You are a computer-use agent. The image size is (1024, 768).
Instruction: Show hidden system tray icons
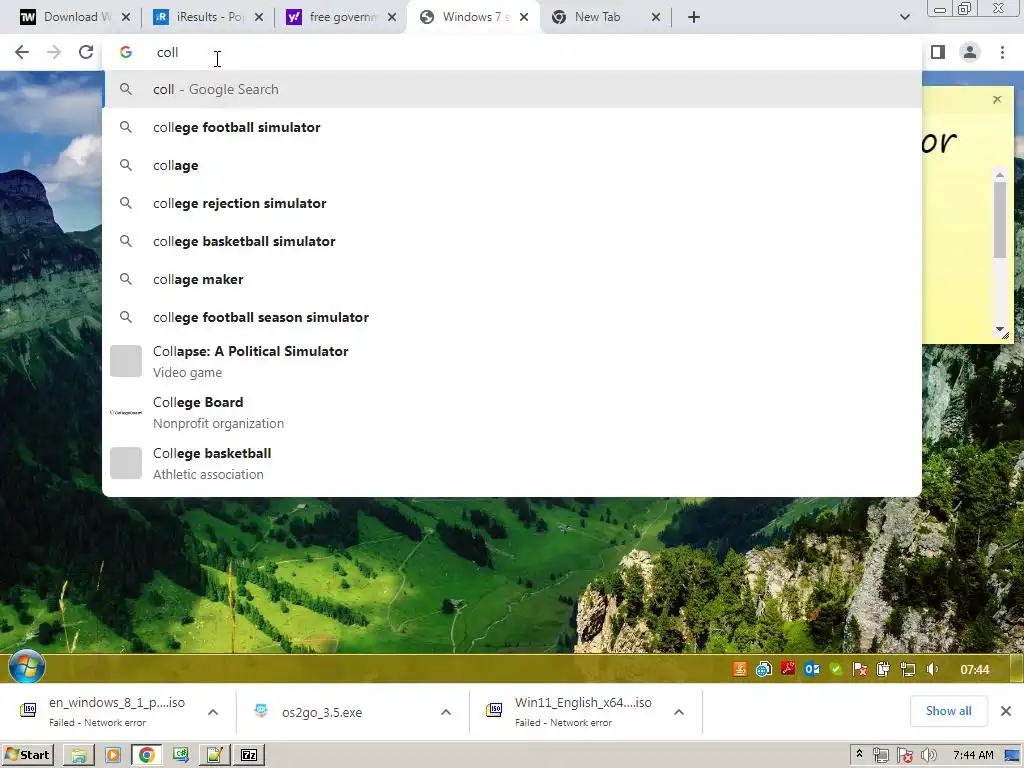859,754
